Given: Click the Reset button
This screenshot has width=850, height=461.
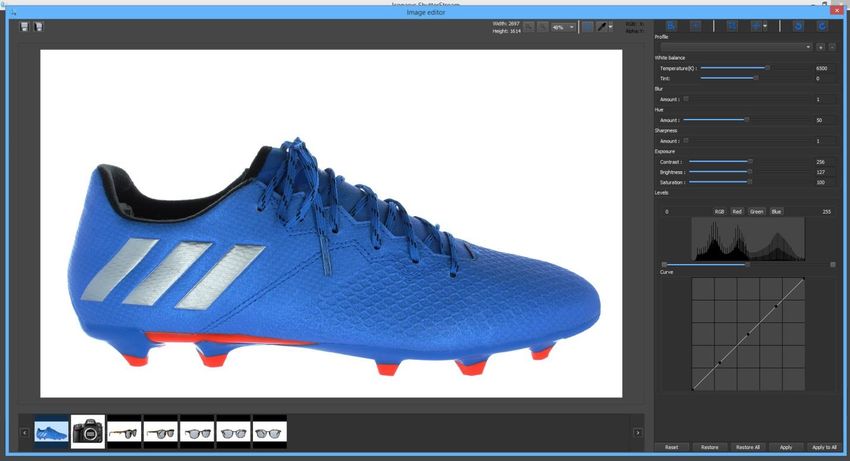Looking at the screenshot, I should pos(671,447).
